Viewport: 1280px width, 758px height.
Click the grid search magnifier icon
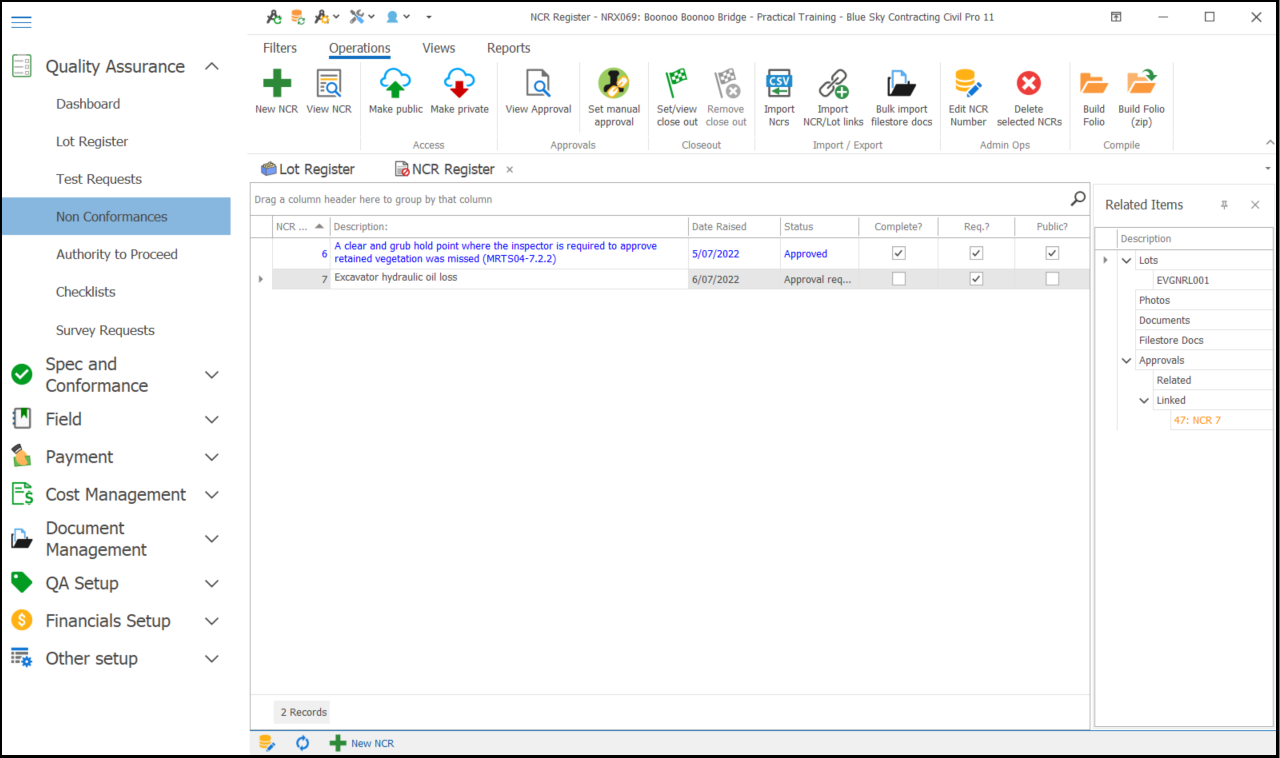[x=1078, y=198]
